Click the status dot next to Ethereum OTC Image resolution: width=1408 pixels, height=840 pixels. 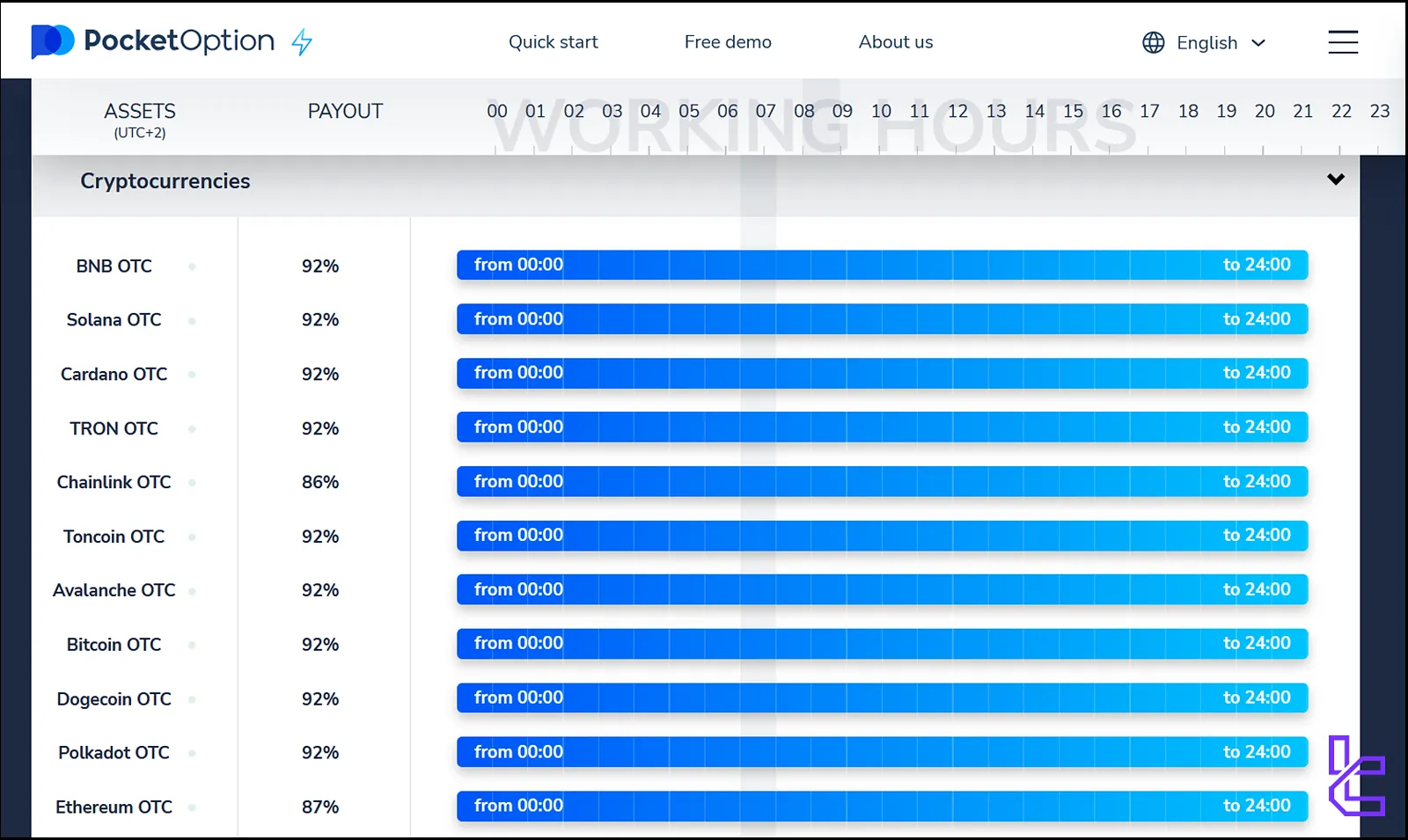click(x=192, y=808)
